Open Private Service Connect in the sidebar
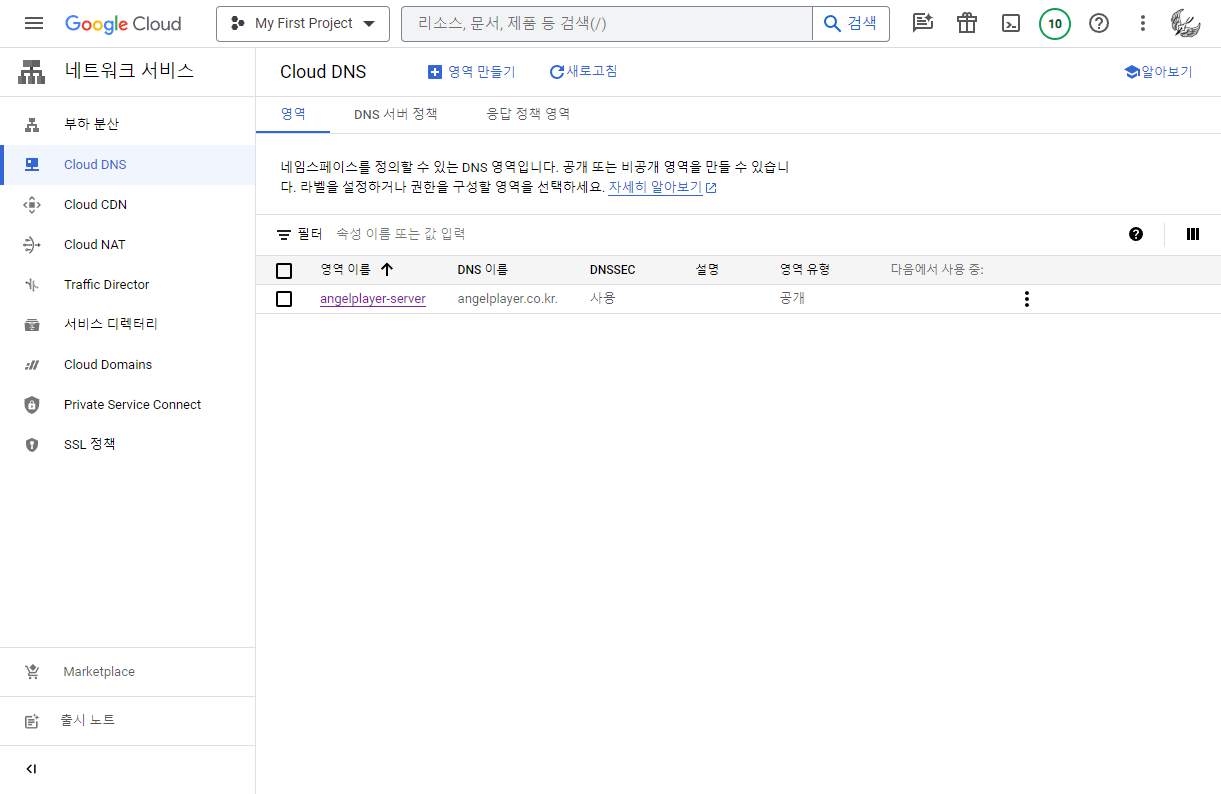Image resolution: width=1221 pixels, height=794 pixels. (128, 404)
